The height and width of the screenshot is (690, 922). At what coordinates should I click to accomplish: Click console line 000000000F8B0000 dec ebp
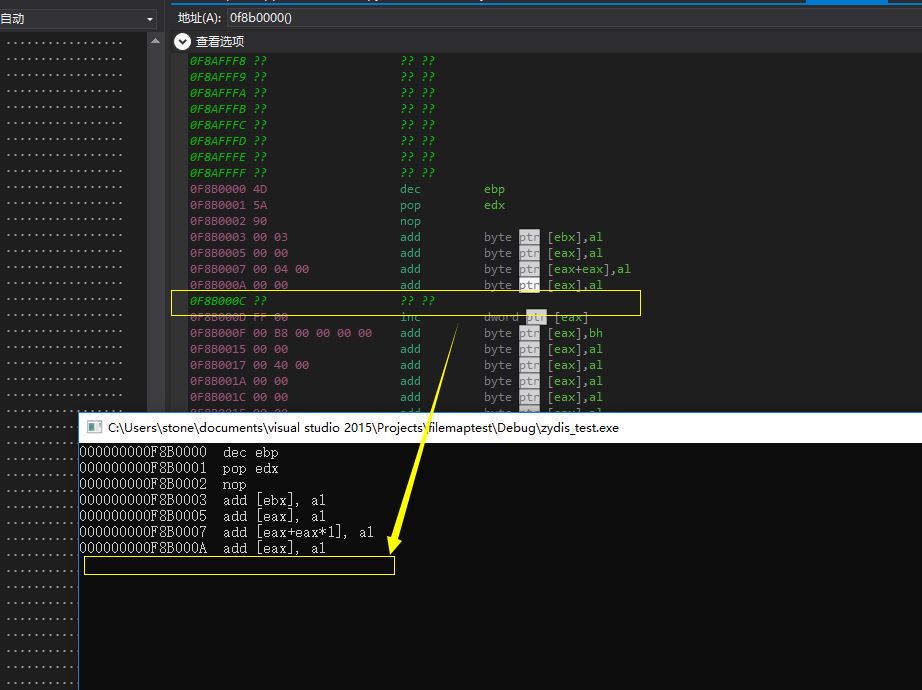pyautogui.click(x=179, y=452)
